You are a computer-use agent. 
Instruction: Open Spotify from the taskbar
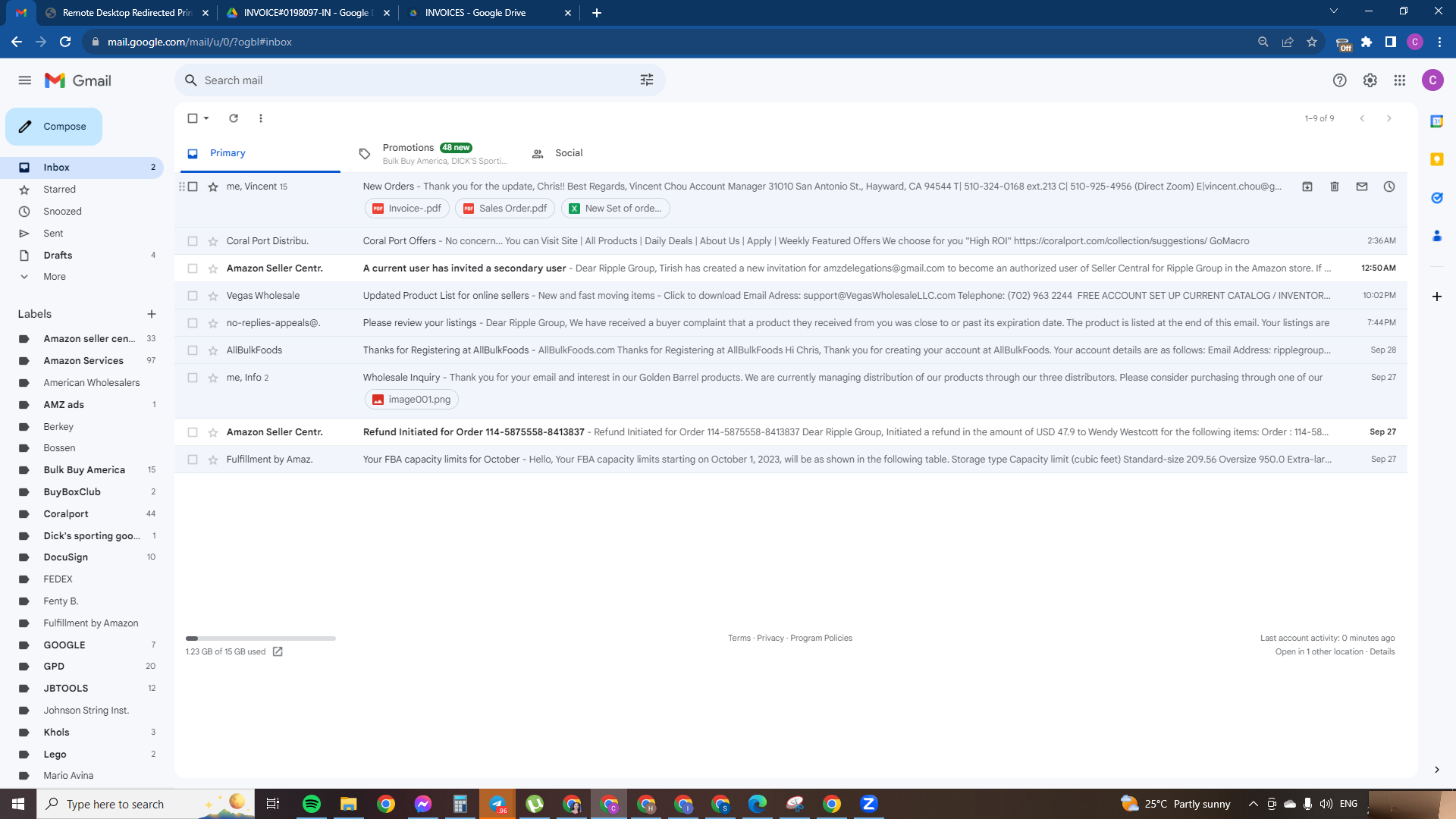[312, 804]
